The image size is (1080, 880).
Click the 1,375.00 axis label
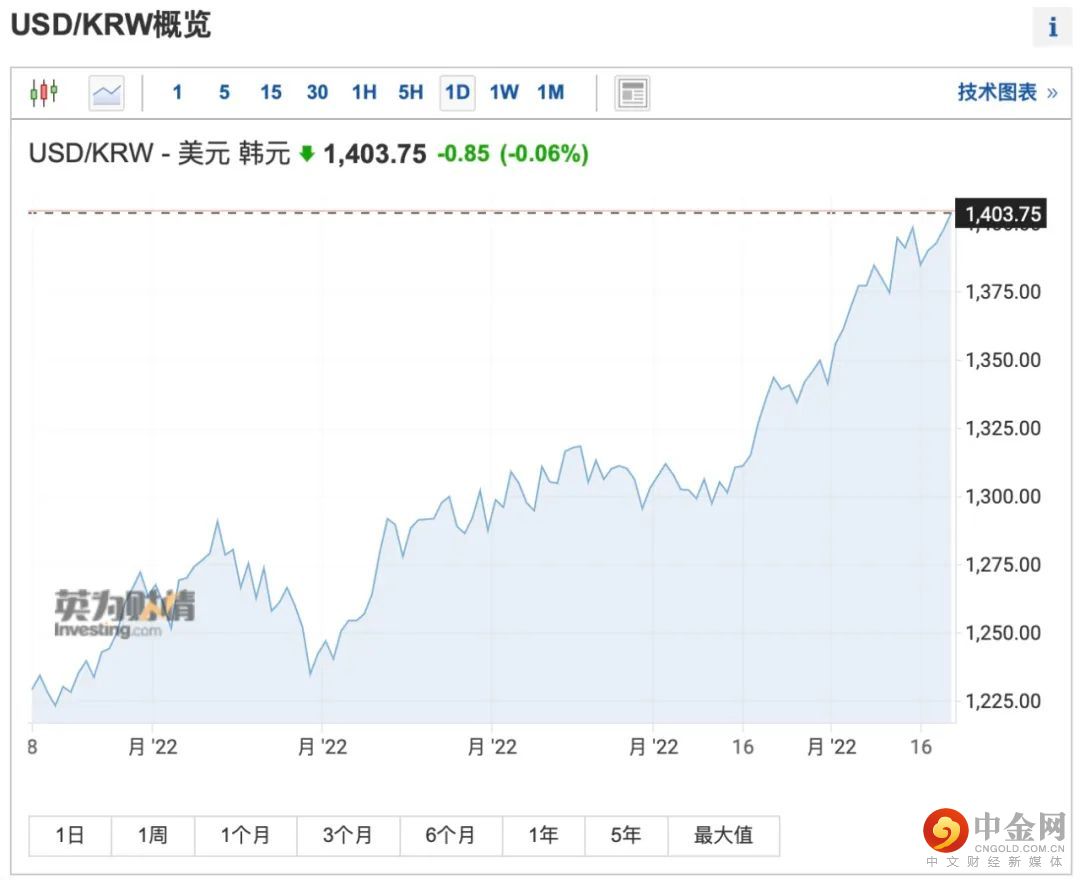pos(1003,292)
